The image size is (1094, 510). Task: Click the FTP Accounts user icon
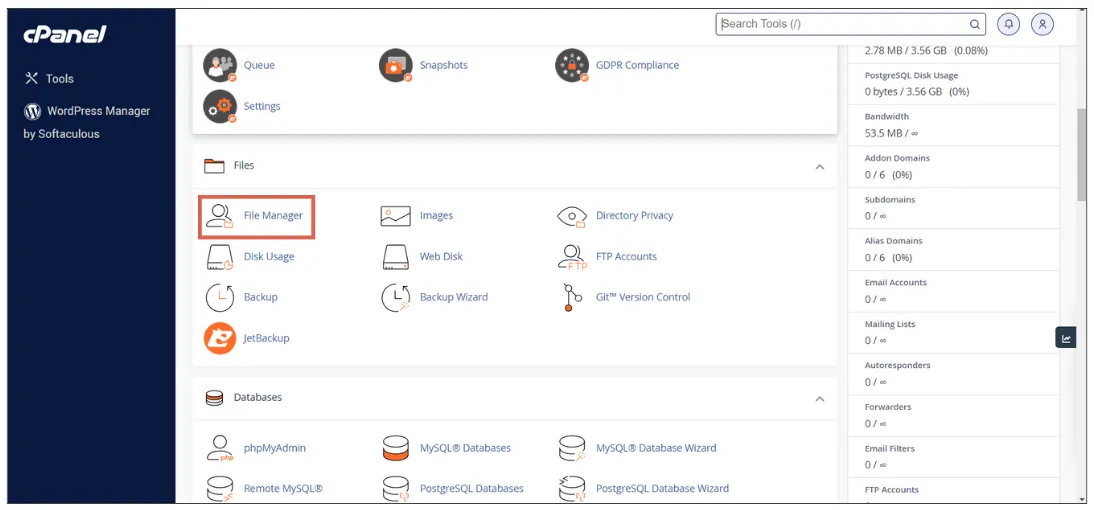coord(572,257)
